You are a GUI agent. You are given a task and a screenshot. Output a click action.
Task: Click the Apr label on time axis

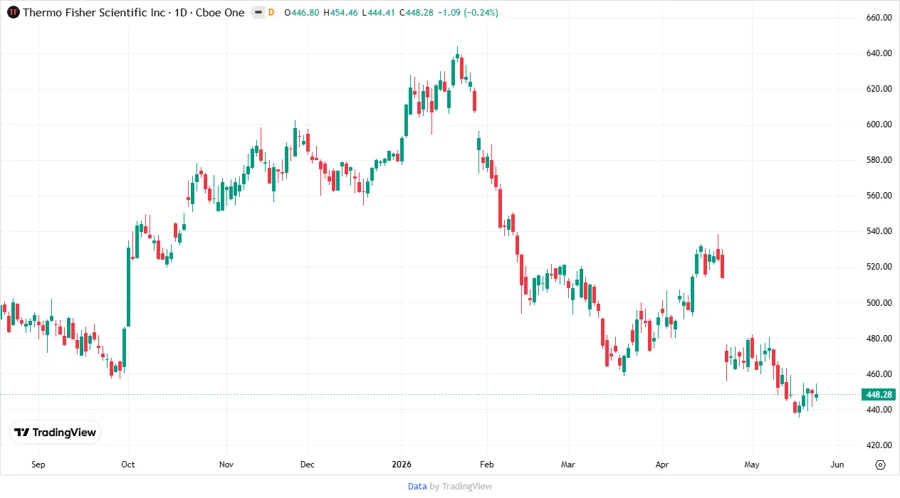point(662,464)
